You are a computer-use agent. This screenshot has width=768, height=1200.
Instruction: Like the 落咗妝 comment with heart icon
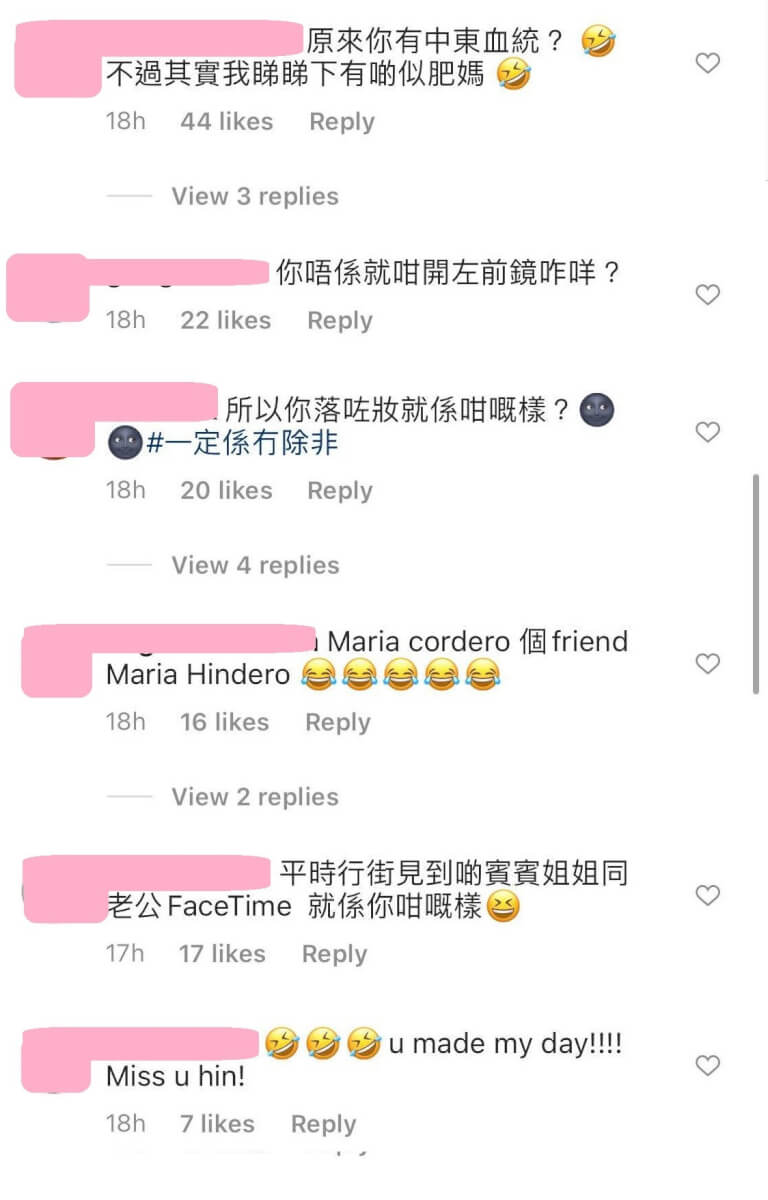[707, 432]
